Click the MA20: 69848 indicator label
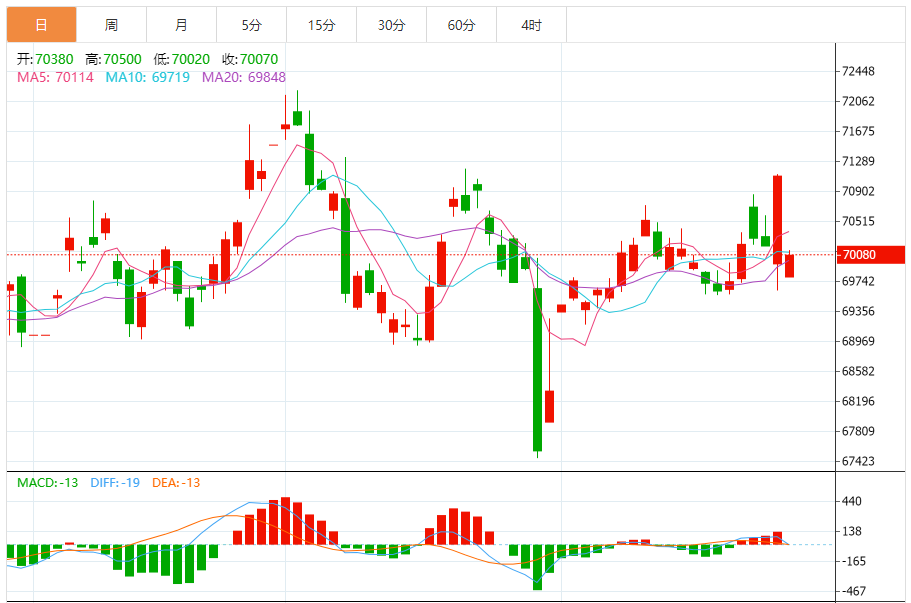 (x=244, y=77)
